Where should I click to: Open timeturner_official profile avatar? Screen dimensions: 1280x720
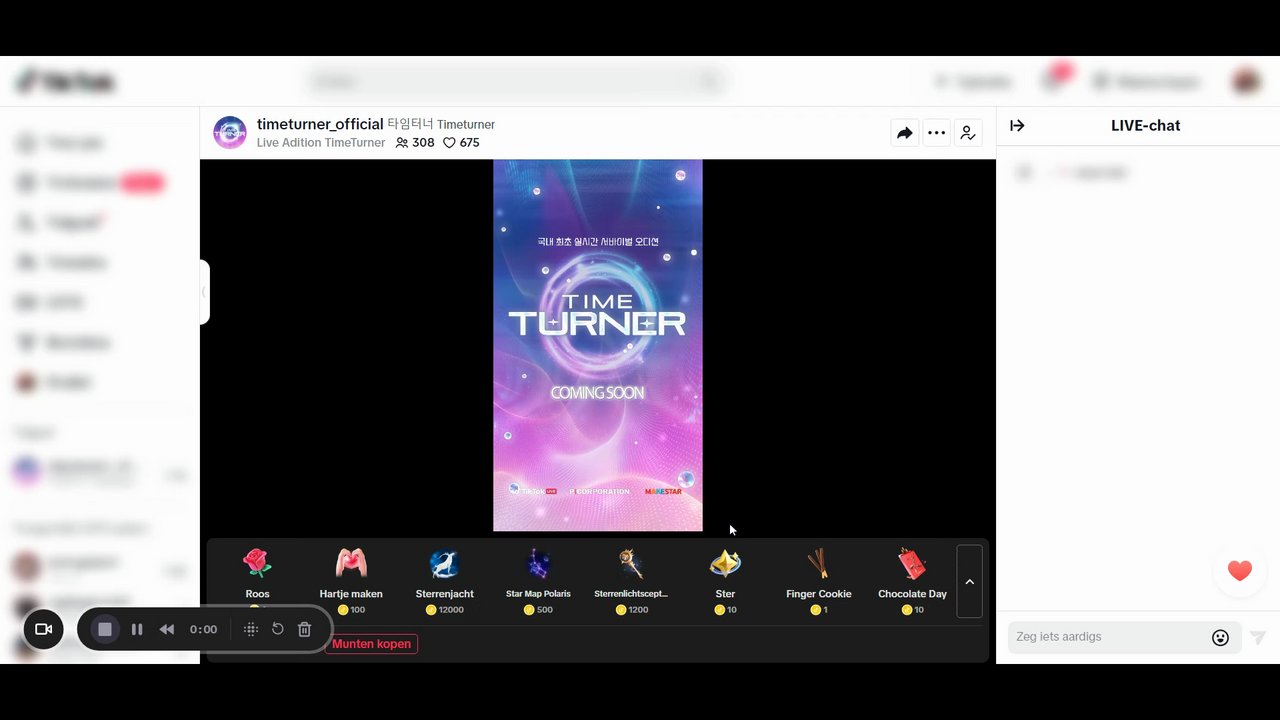coord(230,132)
